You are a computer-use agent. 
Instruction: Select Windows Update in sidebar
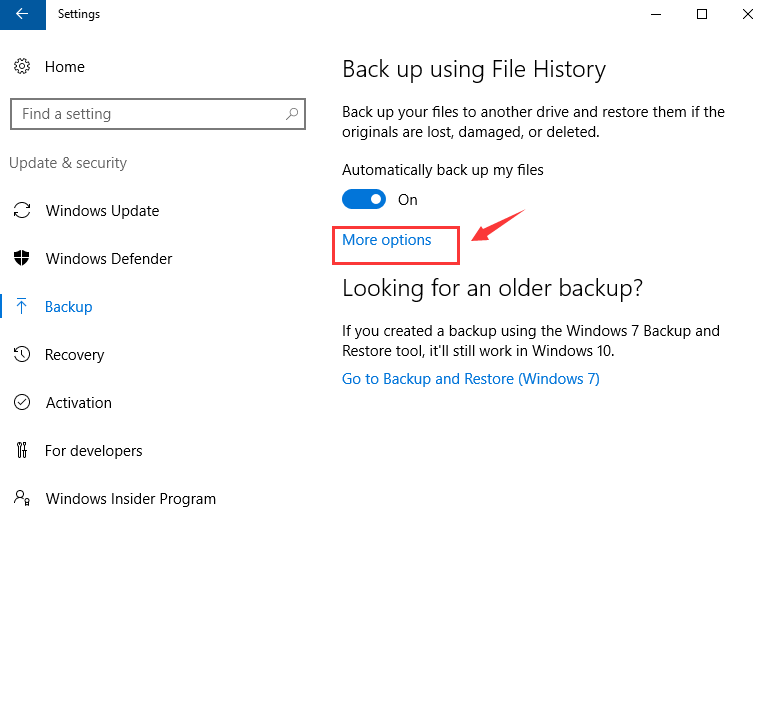pyautogui.click(x=102, y=211)
